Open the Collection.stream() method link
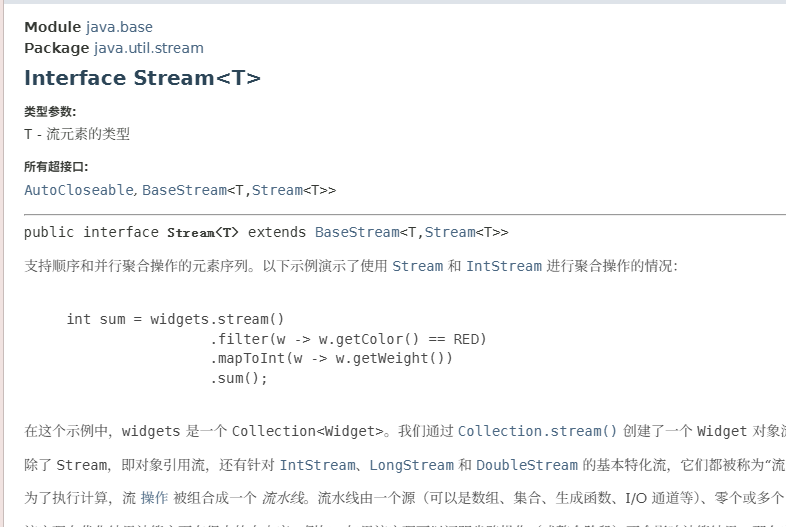 [537, 432]
